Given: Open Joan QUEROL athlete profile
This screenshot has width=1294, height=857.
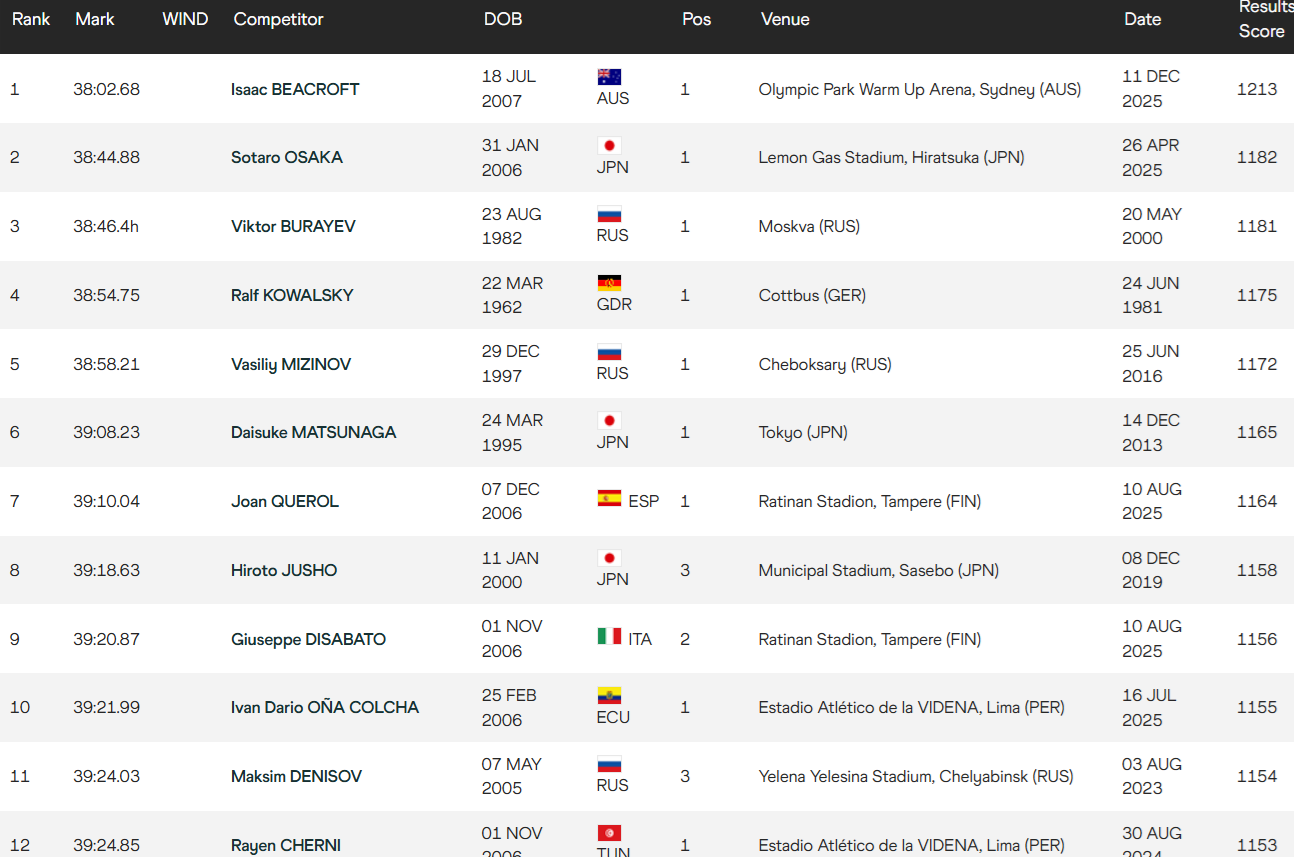Looking at the screenshot, I should pos(285,502).
